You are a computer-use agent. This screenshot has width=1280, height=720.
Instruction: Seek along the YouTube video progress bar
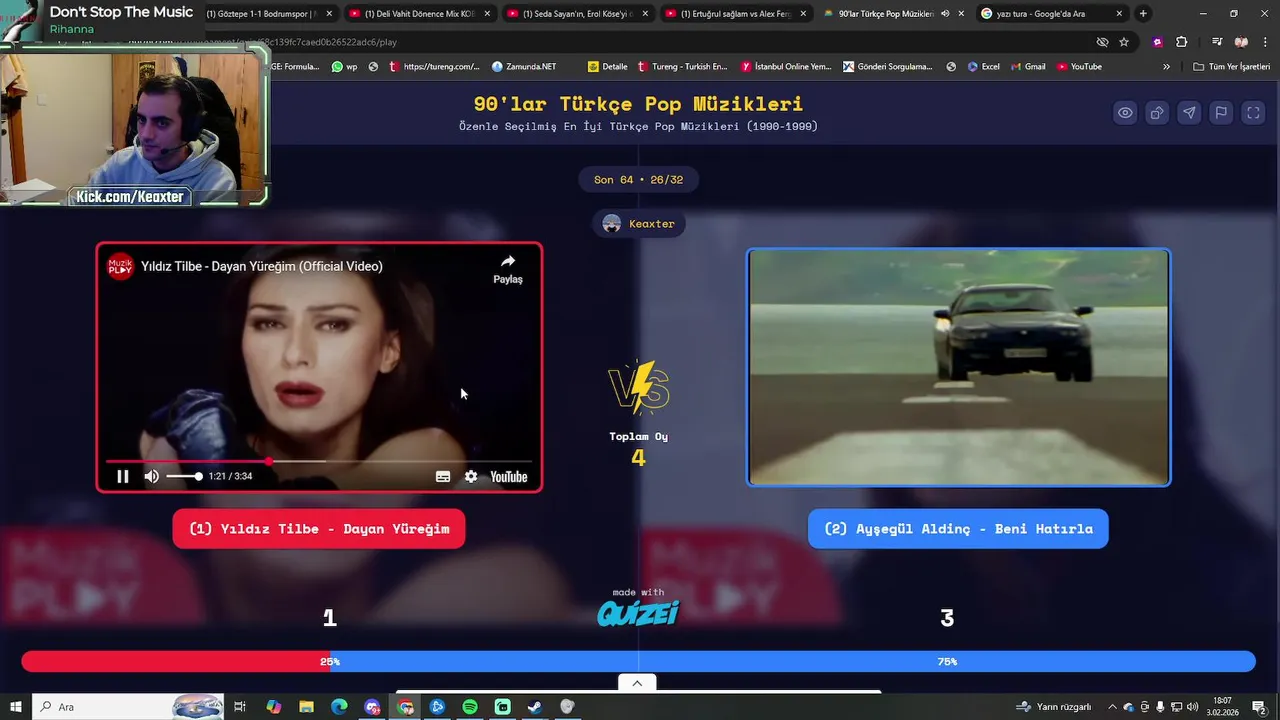pyautogui.click(x=319, y=462)
